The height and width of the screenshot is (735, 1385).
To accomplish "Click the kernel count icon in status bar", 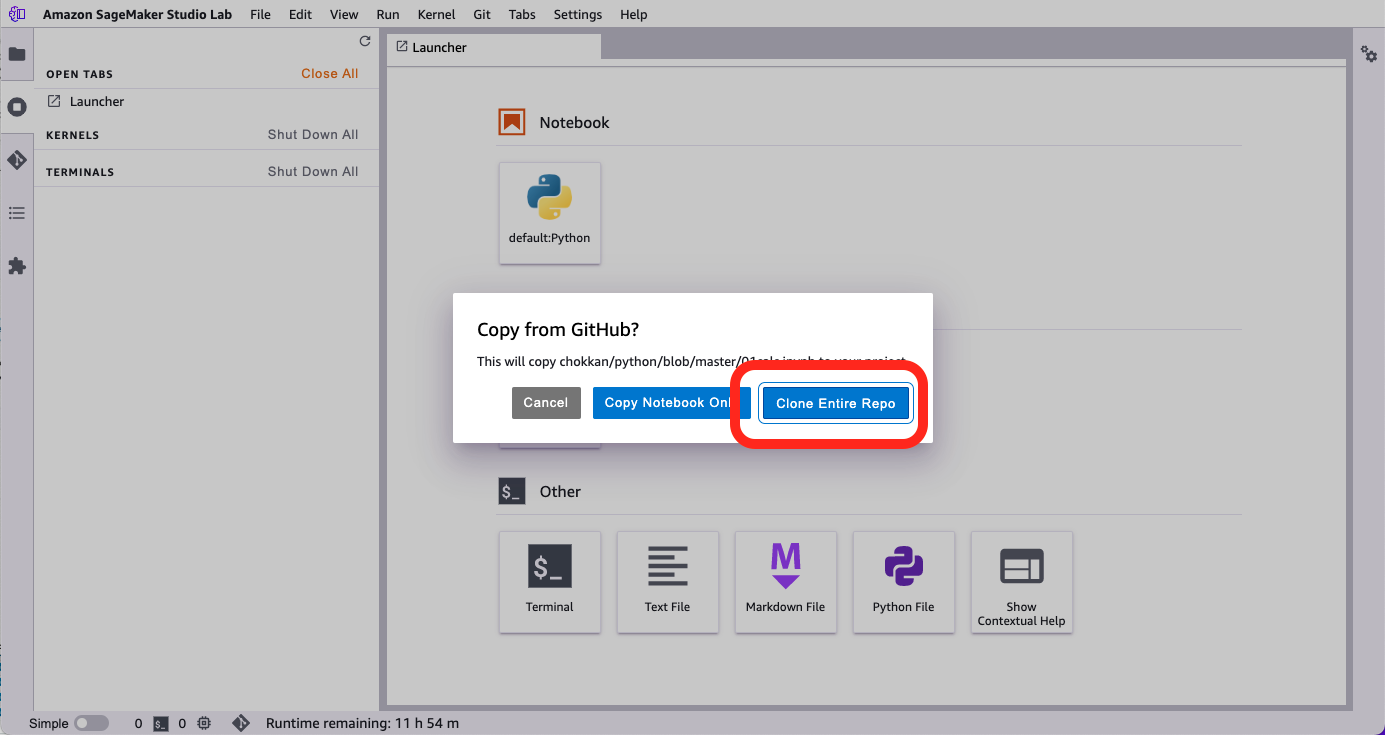I will (204, 723).
